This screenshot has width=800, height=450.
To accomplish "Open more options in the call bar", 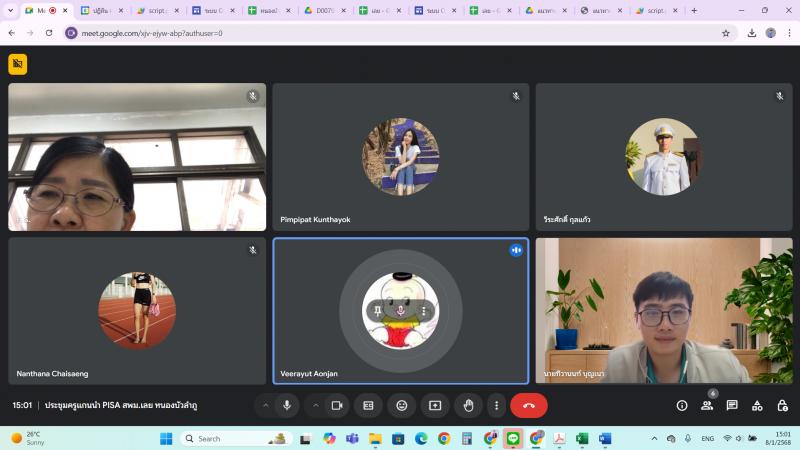I will (x=496, y=406).
